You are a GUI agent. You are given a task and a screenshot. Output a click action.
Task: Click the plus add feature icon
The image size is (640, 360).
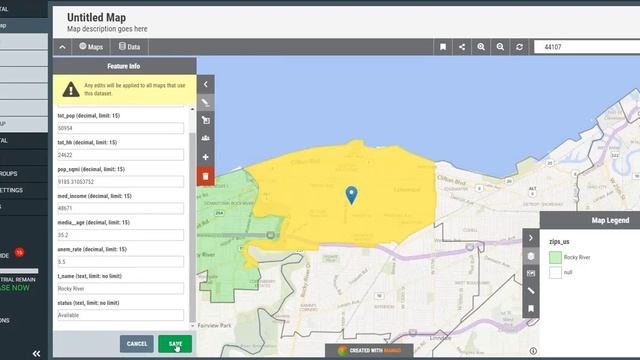(206, 157)
